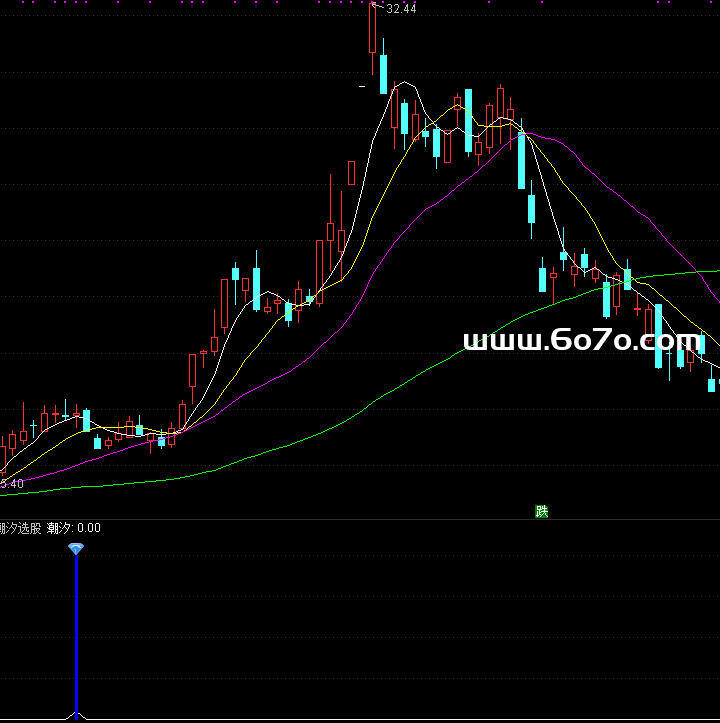Click the blue diamond signal marker
This screenshot has height=723, width=720.
point(76,549)
